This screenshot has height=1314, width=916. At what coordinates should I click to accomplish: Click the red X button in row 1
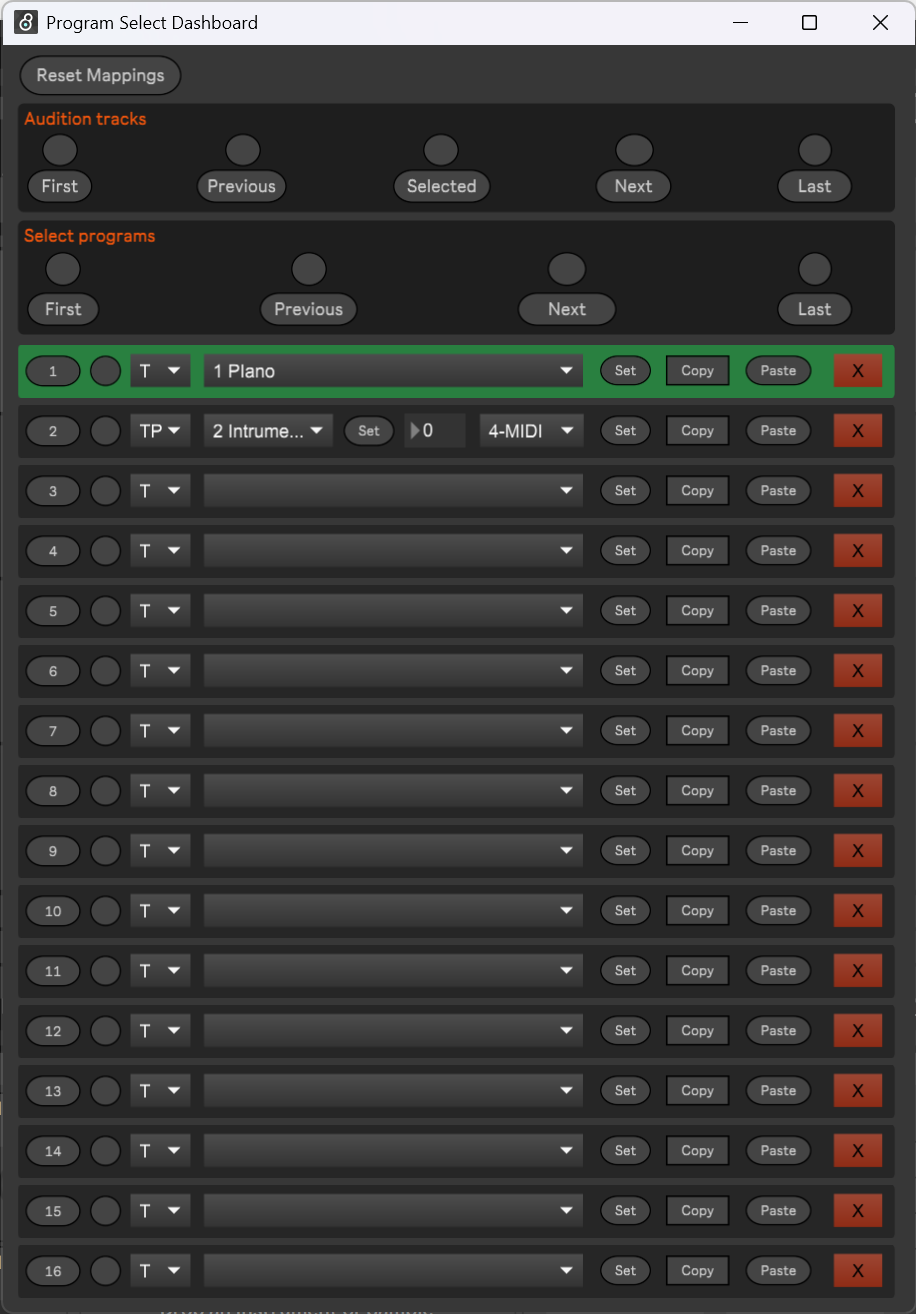[x=857, y=371]
